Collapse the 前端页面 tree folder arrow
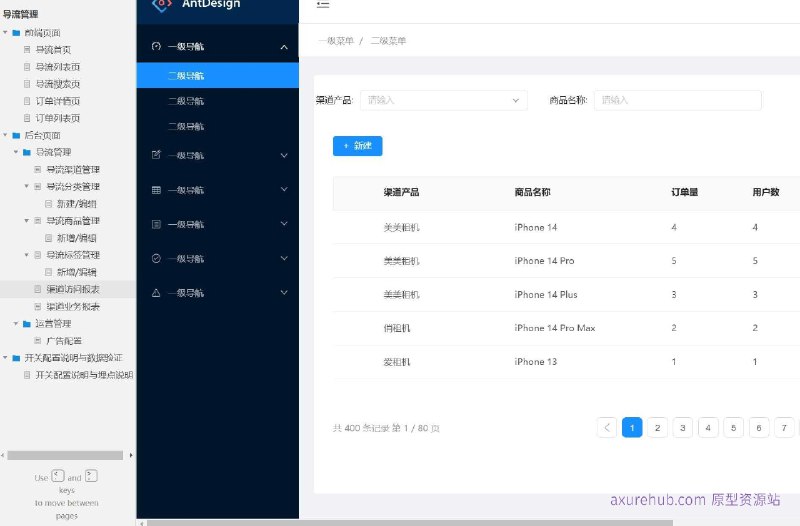This screenshot has height=526, width=800. [x=5, y=33]
